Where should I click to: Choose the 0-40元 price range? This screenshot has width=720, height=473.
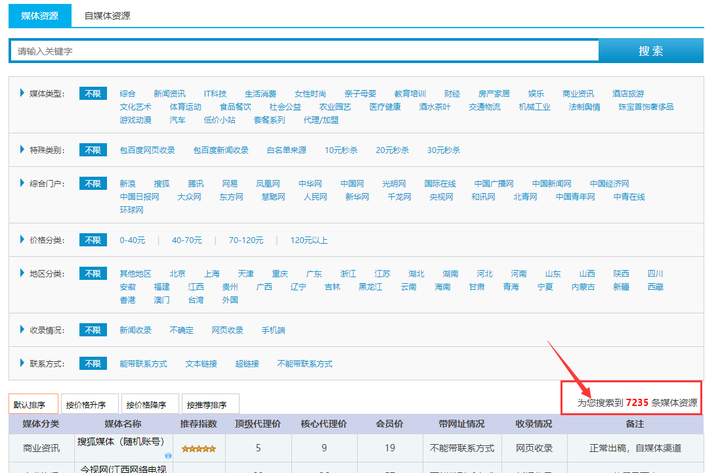pos(132,240)
